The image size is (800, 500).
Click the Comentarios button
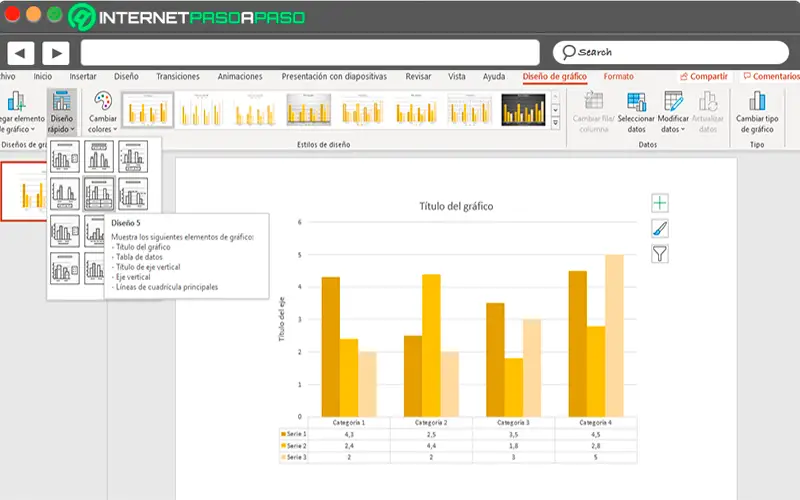tap(771, 76)
